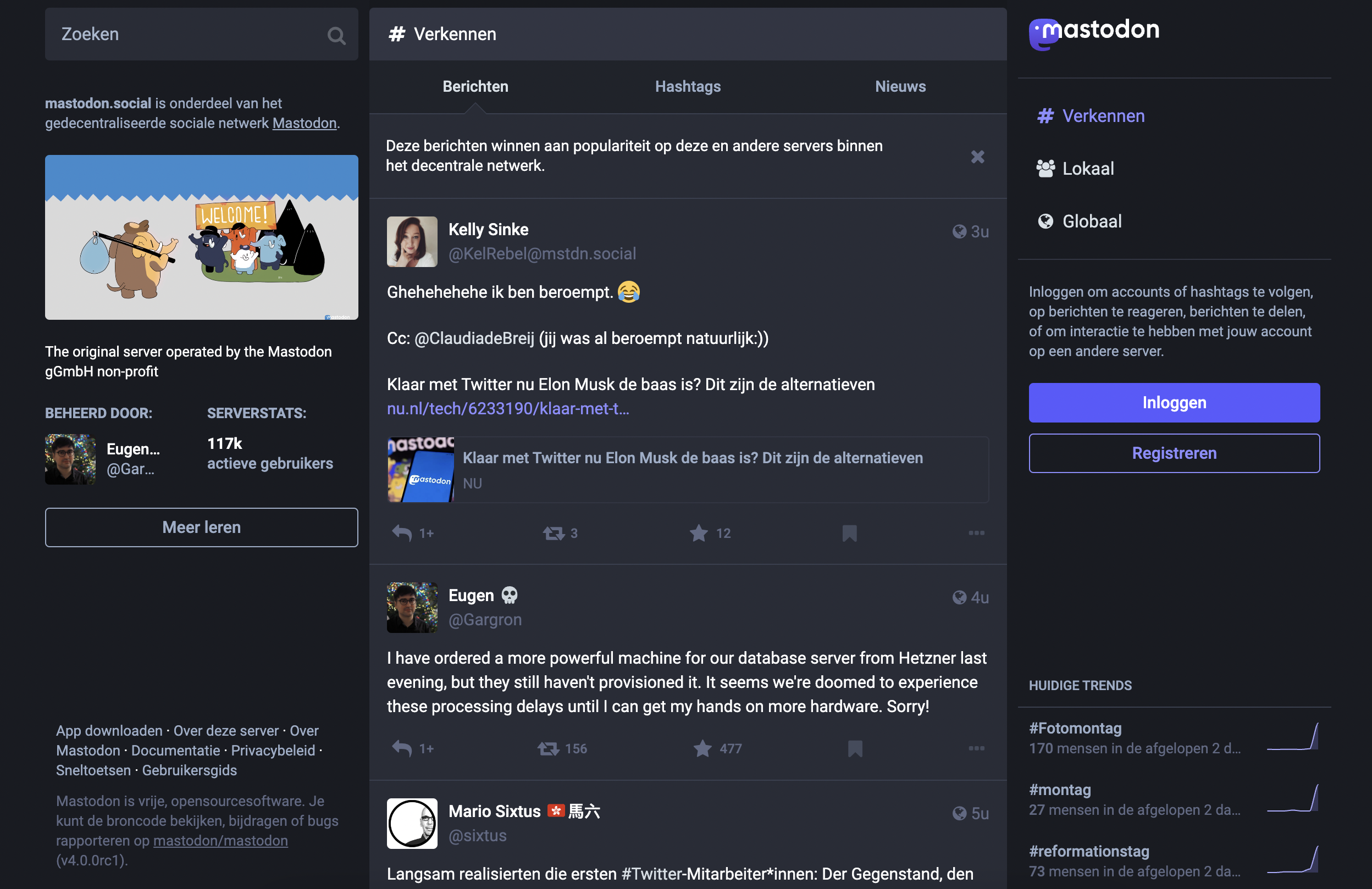This screenshot has height=889, width=1372.
Task: Click the #Fotomontag trend sparkline
Action: coord(1292,736)
